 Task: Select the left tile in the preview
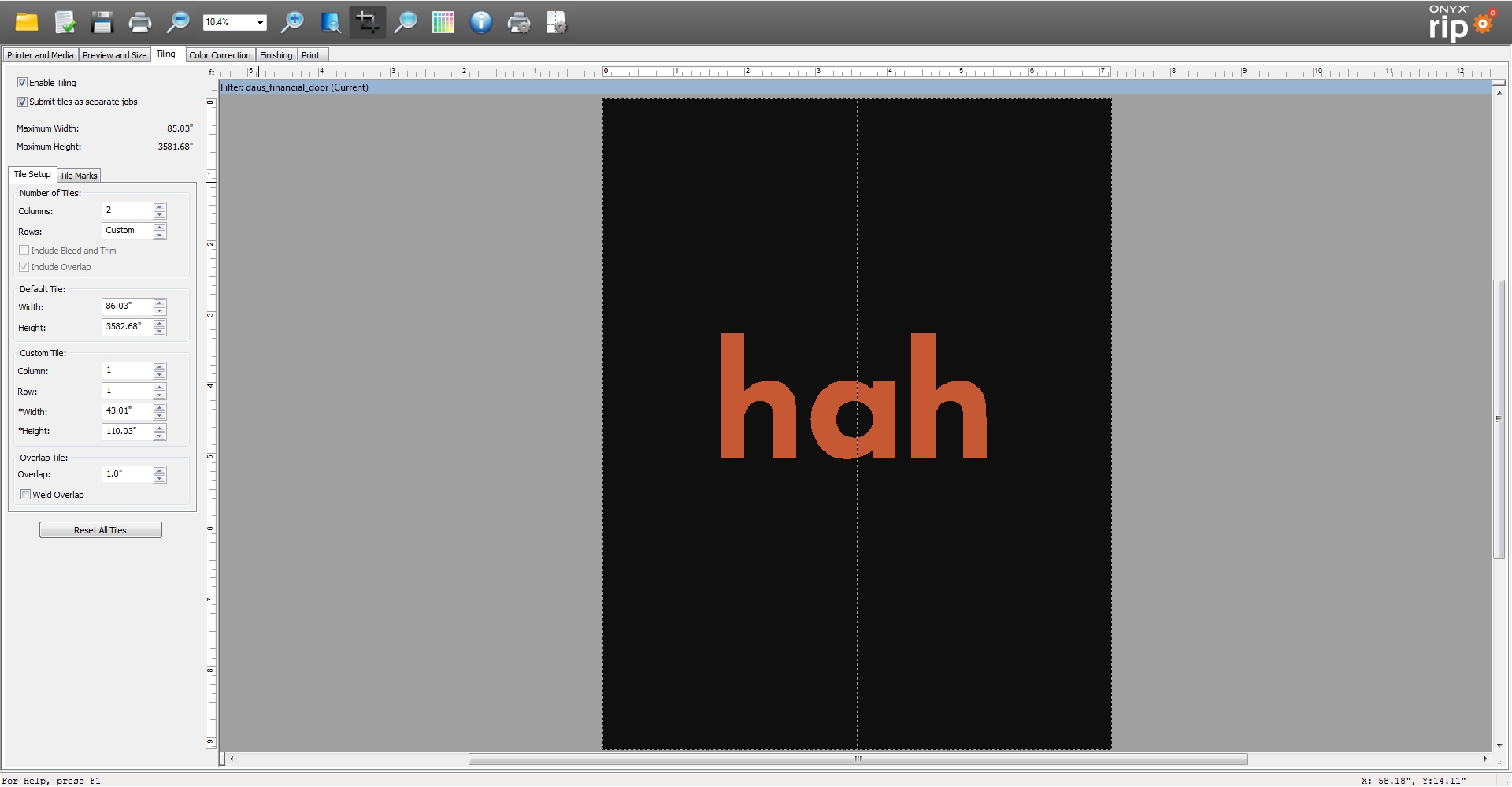click(x=730, y=424)
